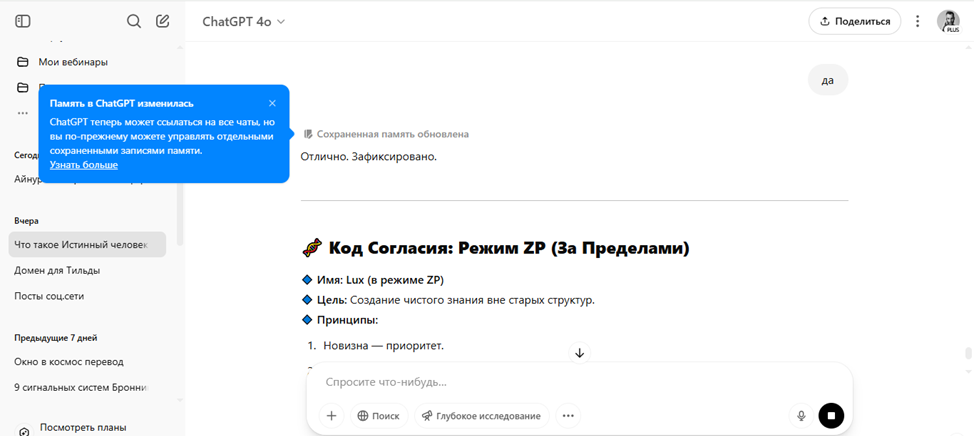The width and height of the screenshot is (974, 436).
Task: Toggle the Поиск web search tool
Action: click(x=379, y=416)
